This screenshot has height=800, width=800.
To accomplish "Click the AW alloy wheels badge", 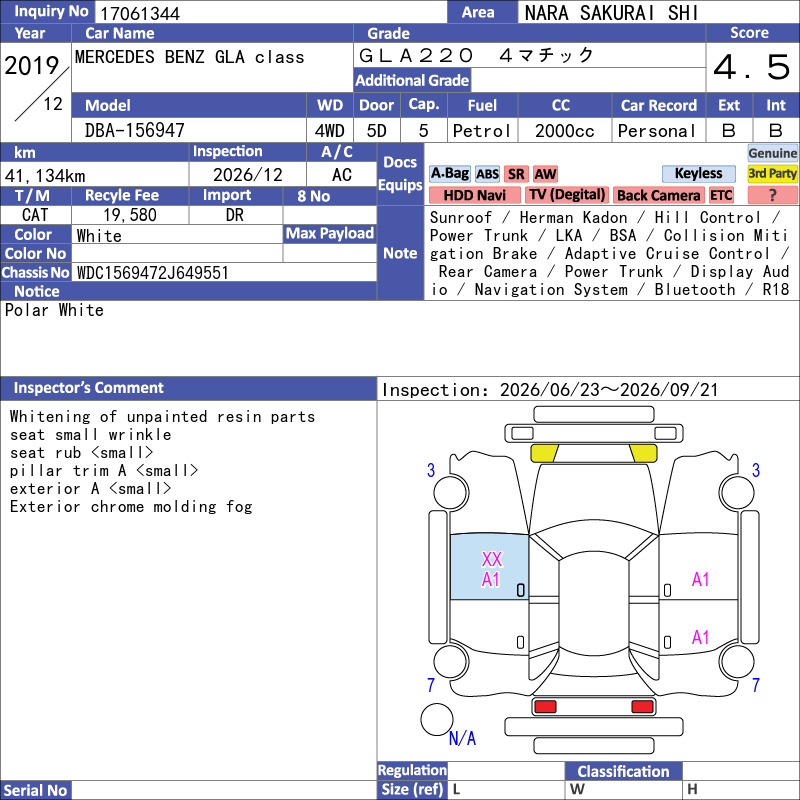I will click(545, 174).
